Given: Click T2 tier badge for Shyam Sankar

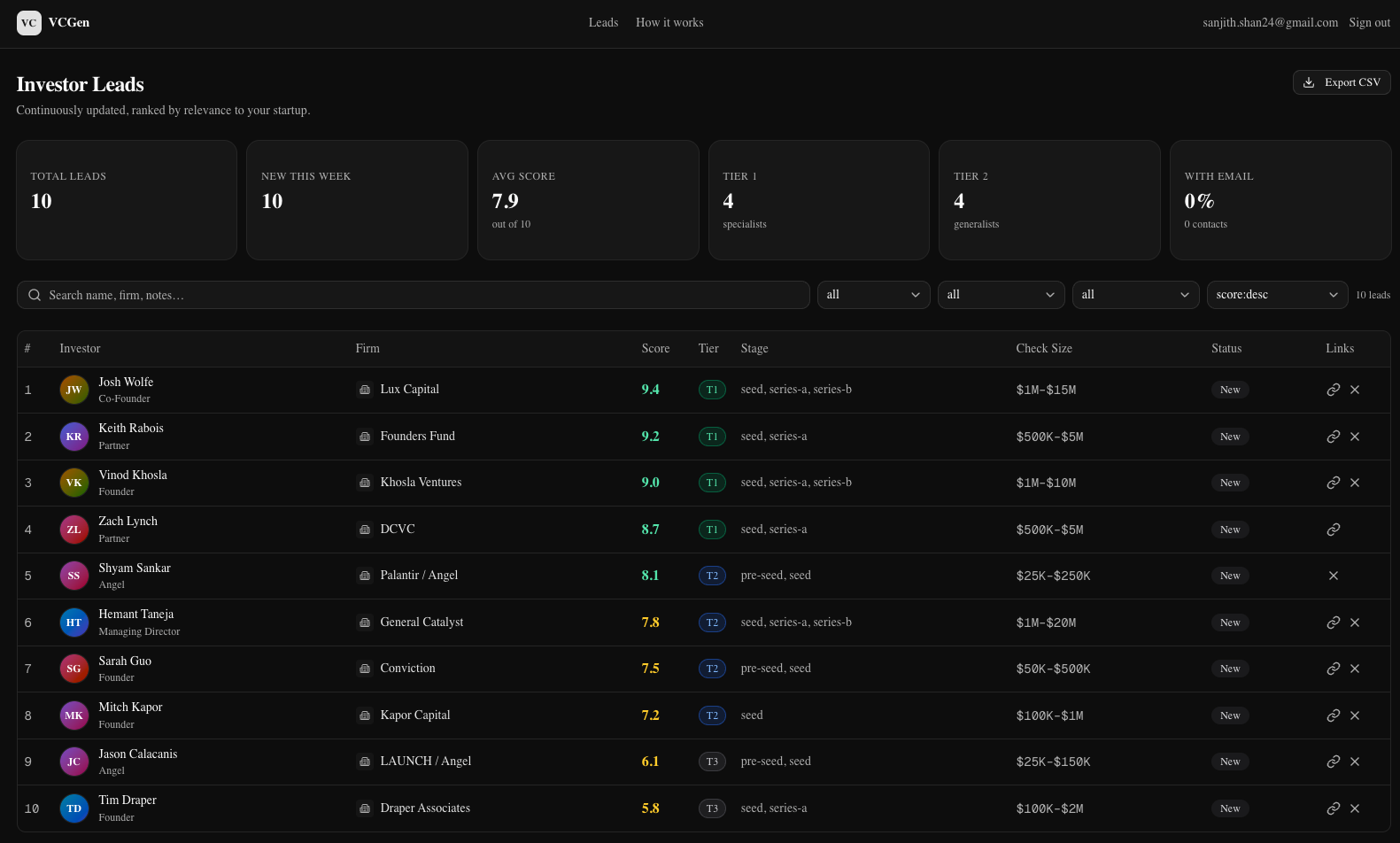Looking at the screenshot, I should pyautogui.click(x=712, y=576).
